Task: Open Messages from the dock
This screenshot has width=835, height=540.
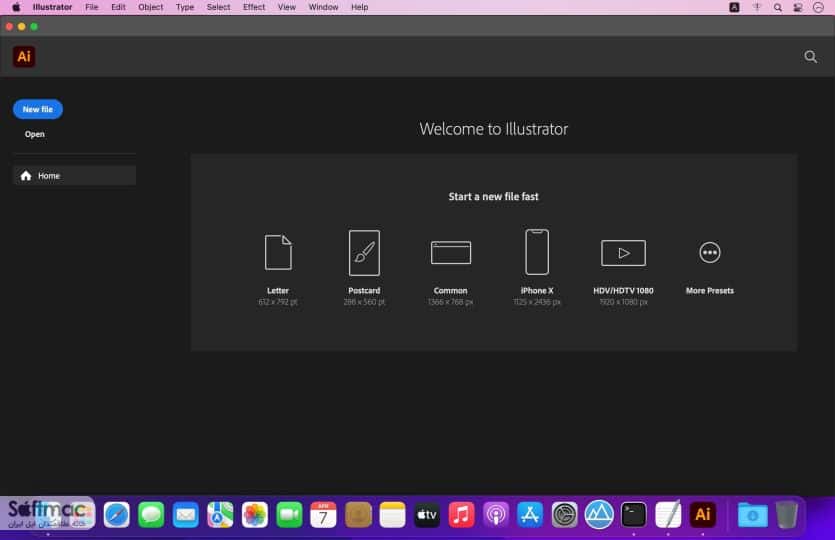Action: point(151,515)
